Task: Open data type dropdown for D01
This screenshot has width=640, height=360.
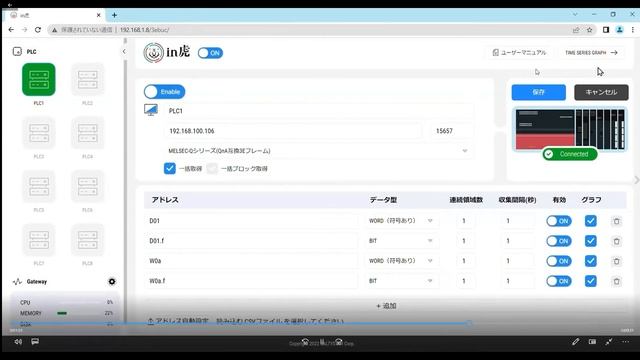Action: coord(402,221)
